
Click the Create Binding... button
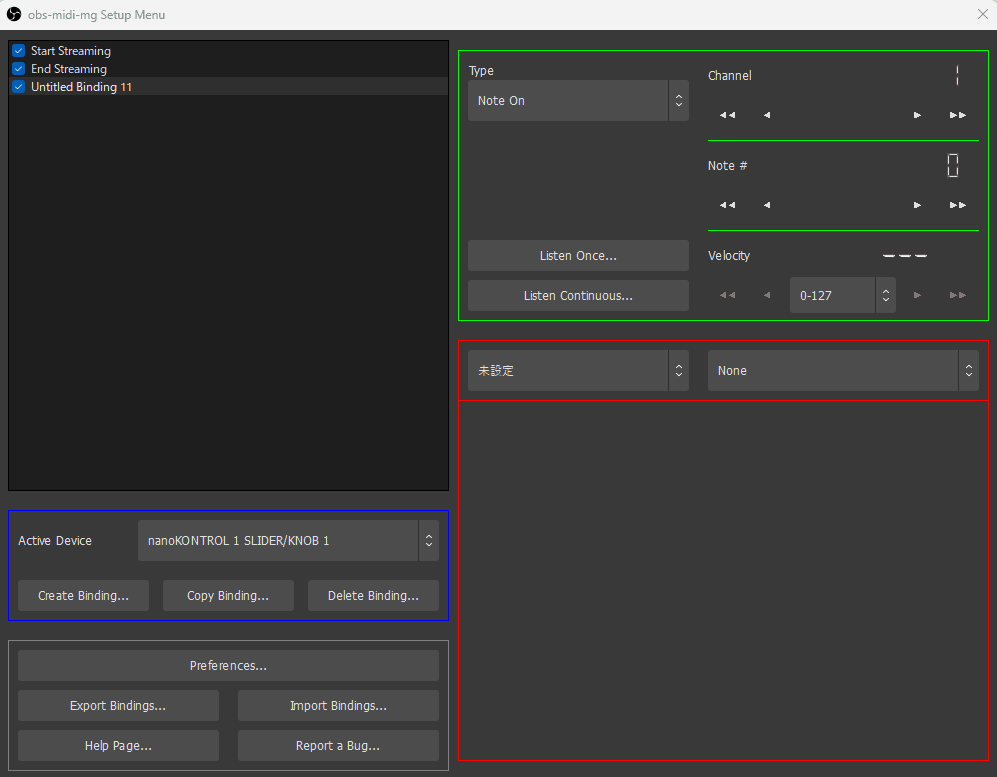(83, 596)
